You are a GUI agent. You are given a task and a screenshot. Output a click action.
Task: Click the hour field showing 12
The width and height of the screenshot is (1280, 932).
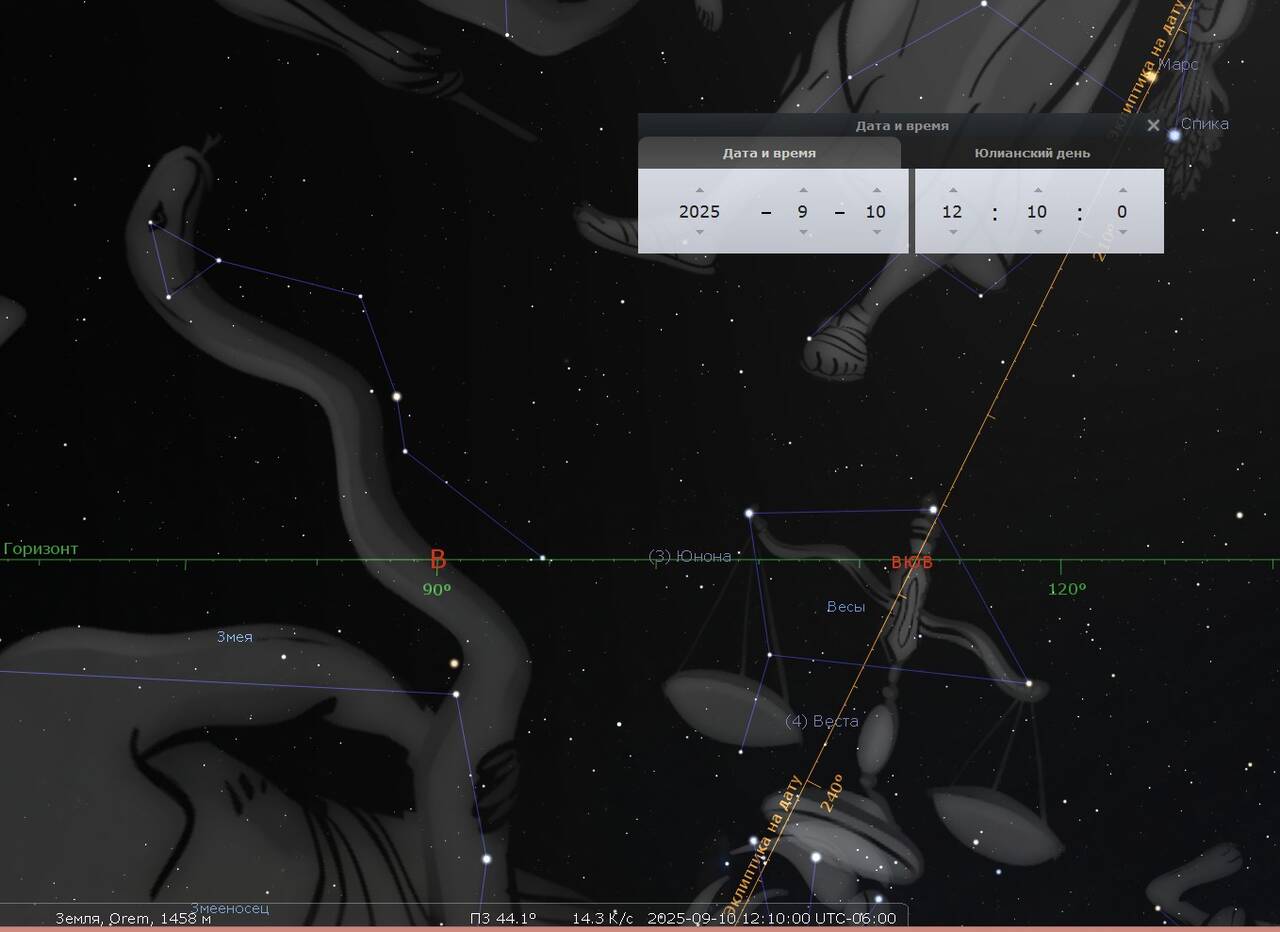tap(952, 211)
